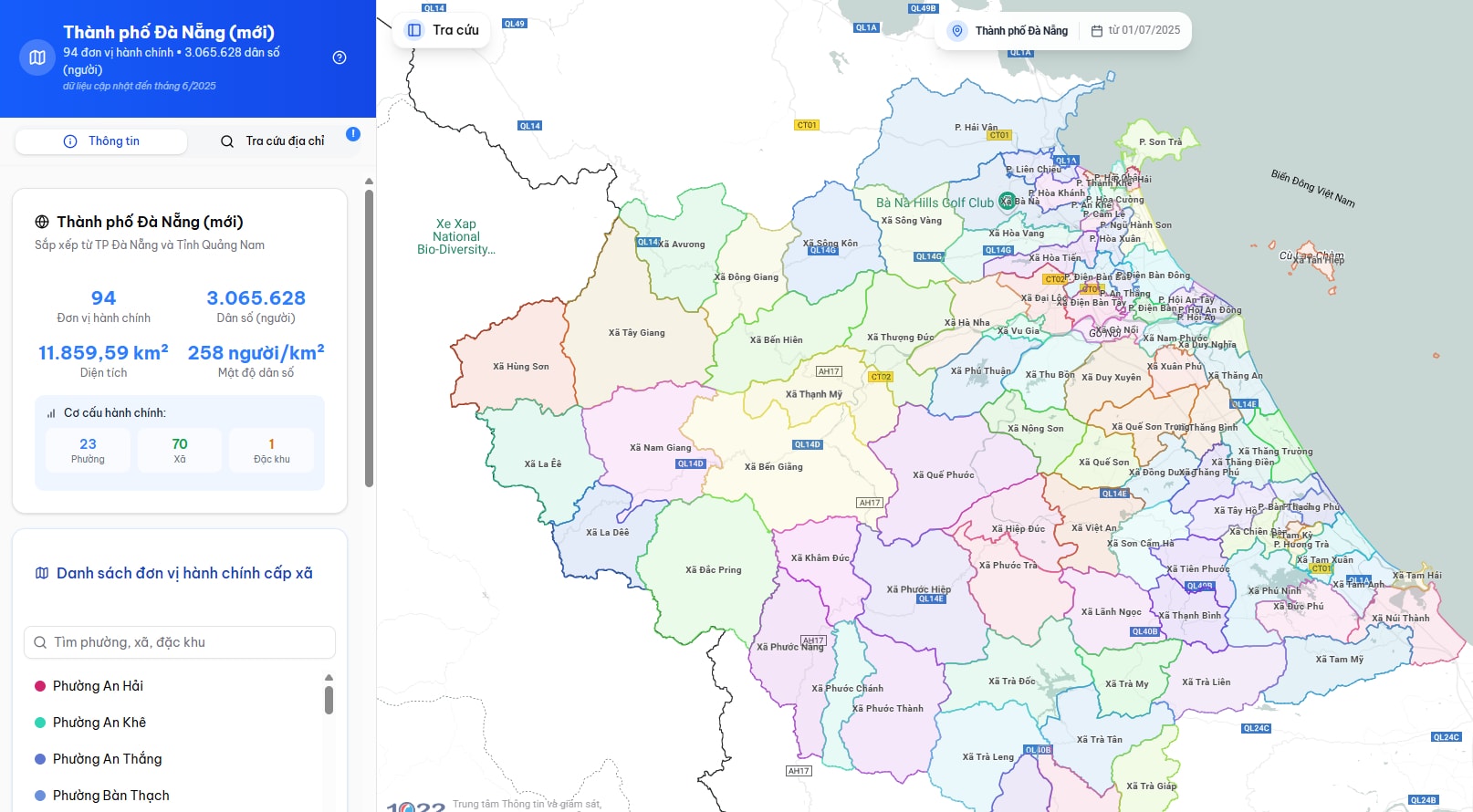Click Xã Trà My region label on map
Viewport: 1473px width, 812px height.
pos(1127,684)
